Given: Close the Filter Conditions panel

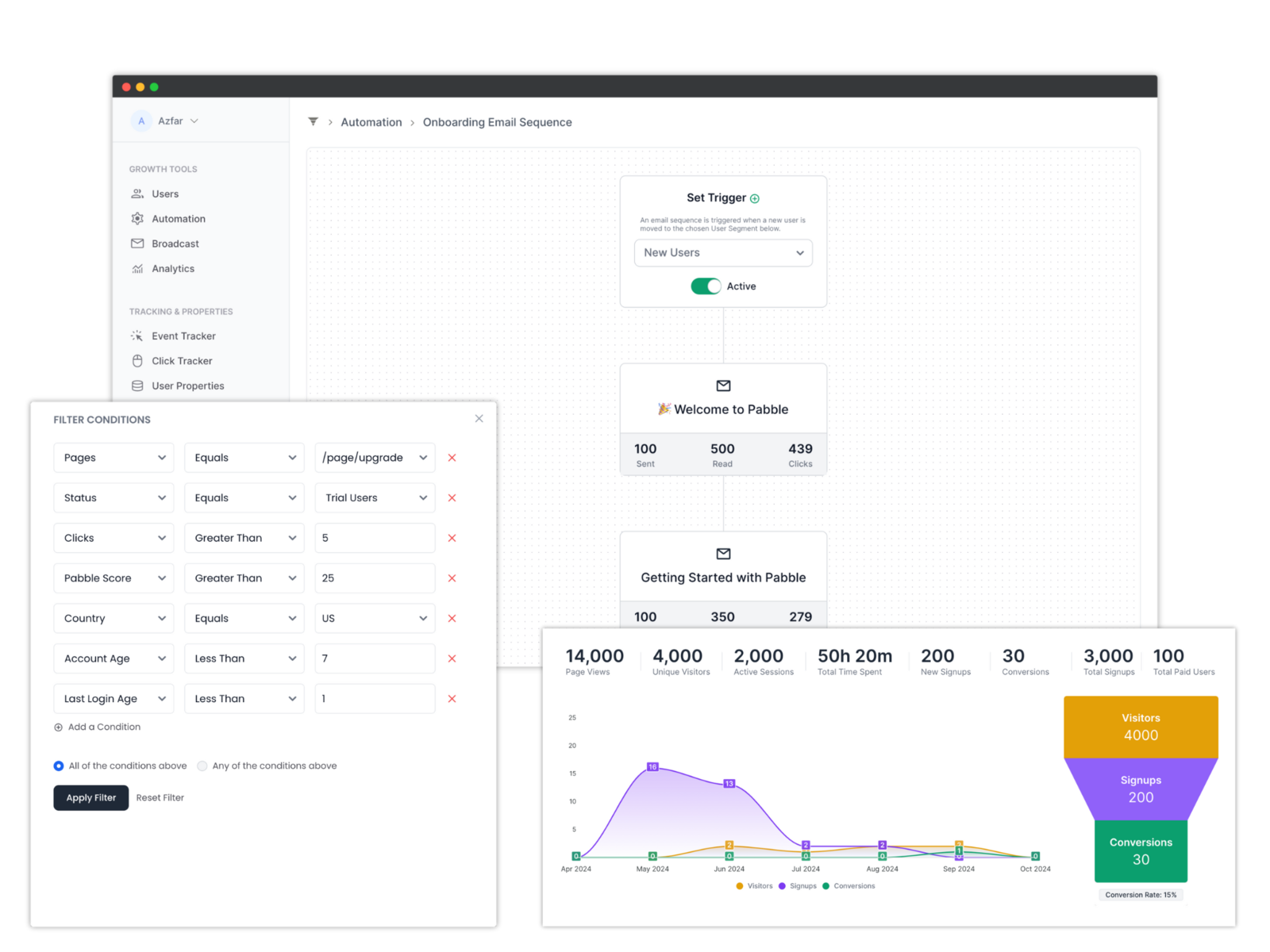Looking at the screenshot, I should [x=479, y=419].
